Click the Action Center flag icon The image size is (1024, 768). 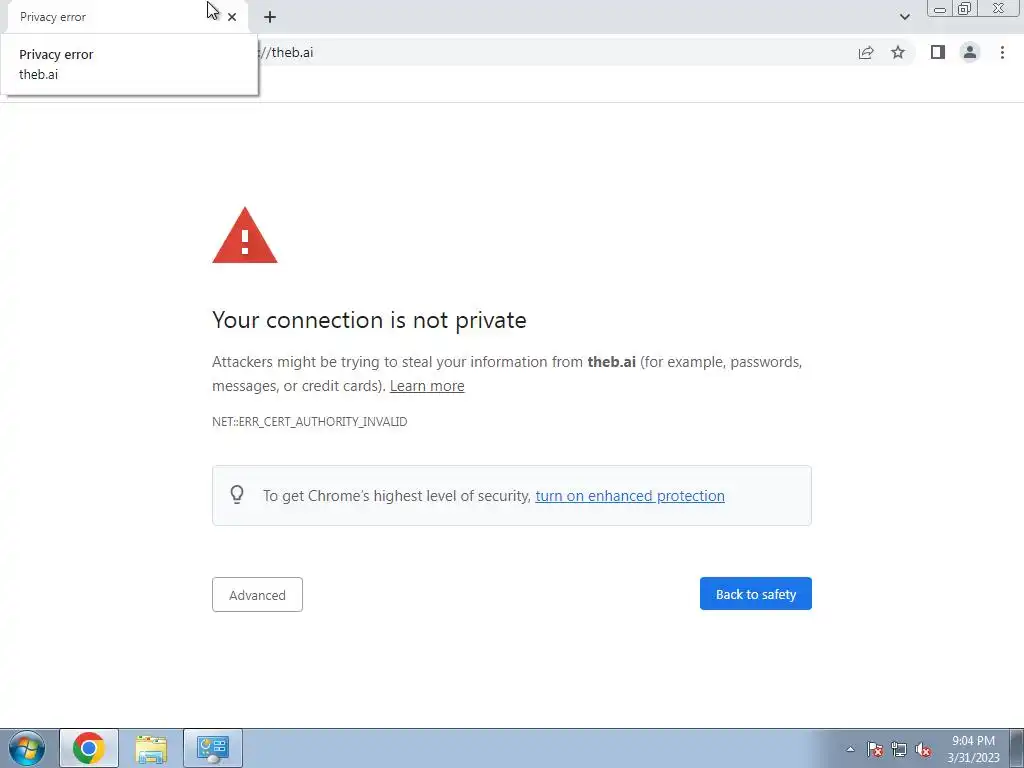click(x=875, y=749)
